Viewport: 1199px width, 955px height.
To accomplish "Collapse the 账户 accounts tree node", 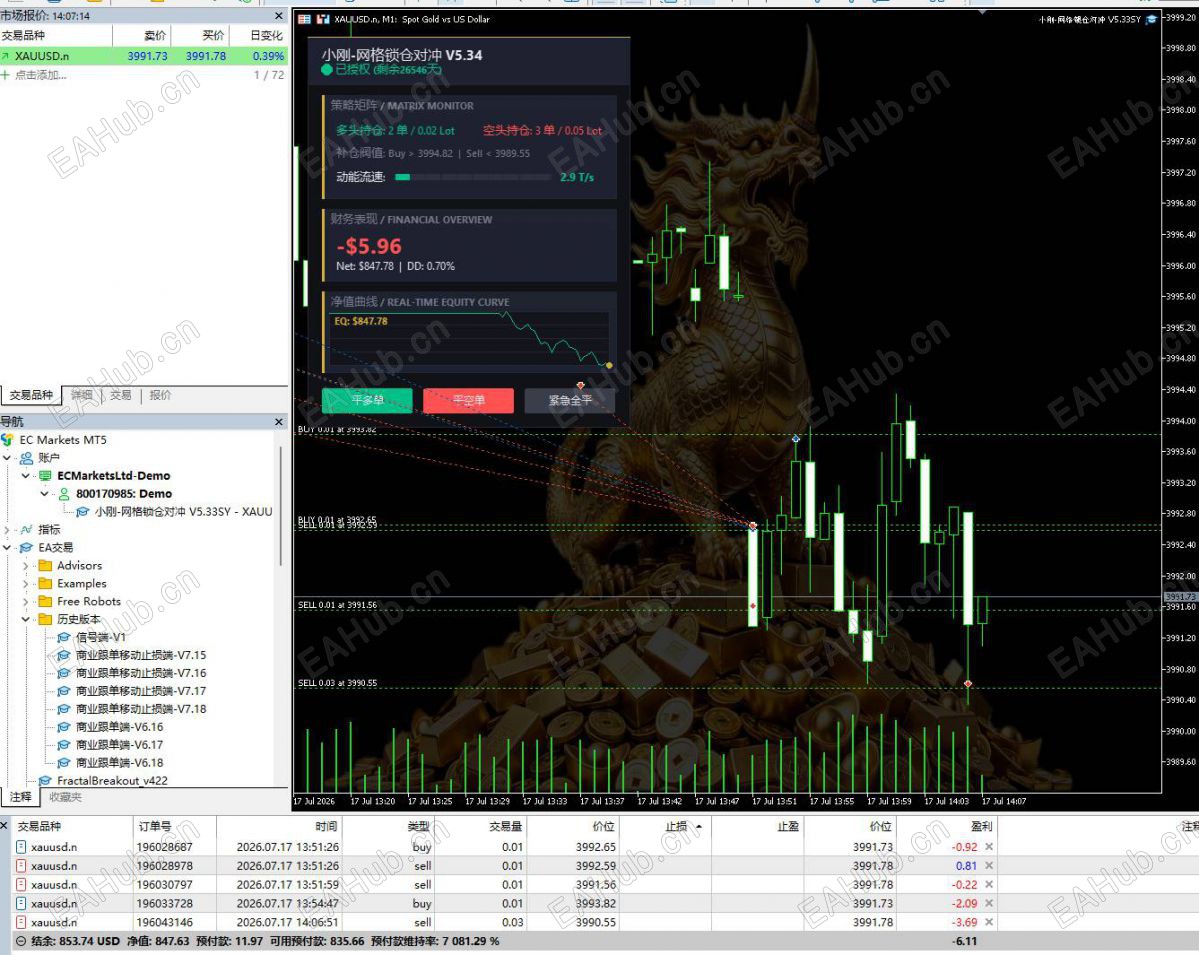I will pos(8,458).
